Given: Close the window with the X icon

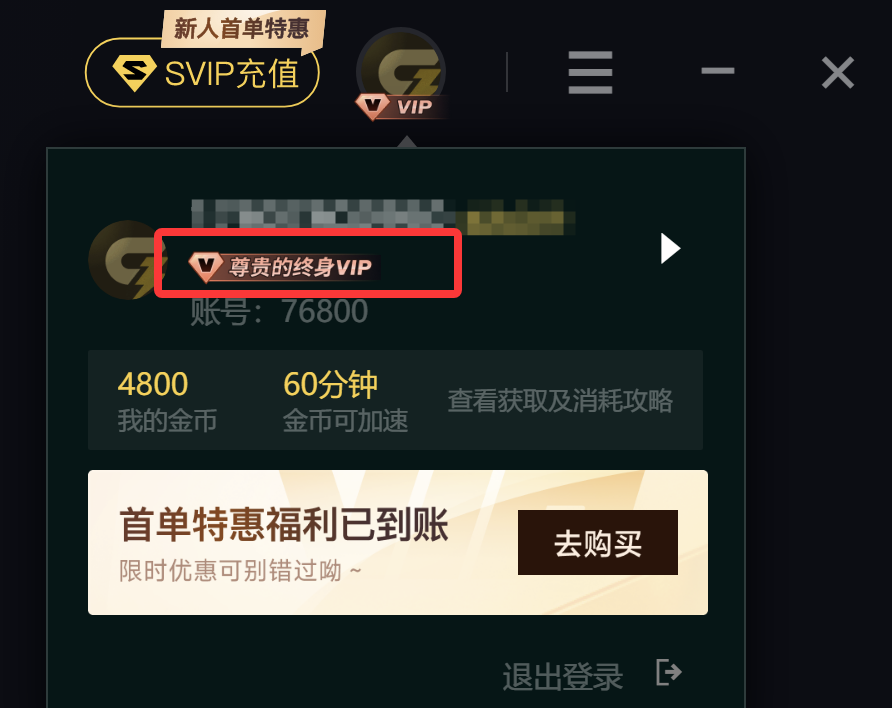Looking at the screenshot, I should (x=838, y=72).
